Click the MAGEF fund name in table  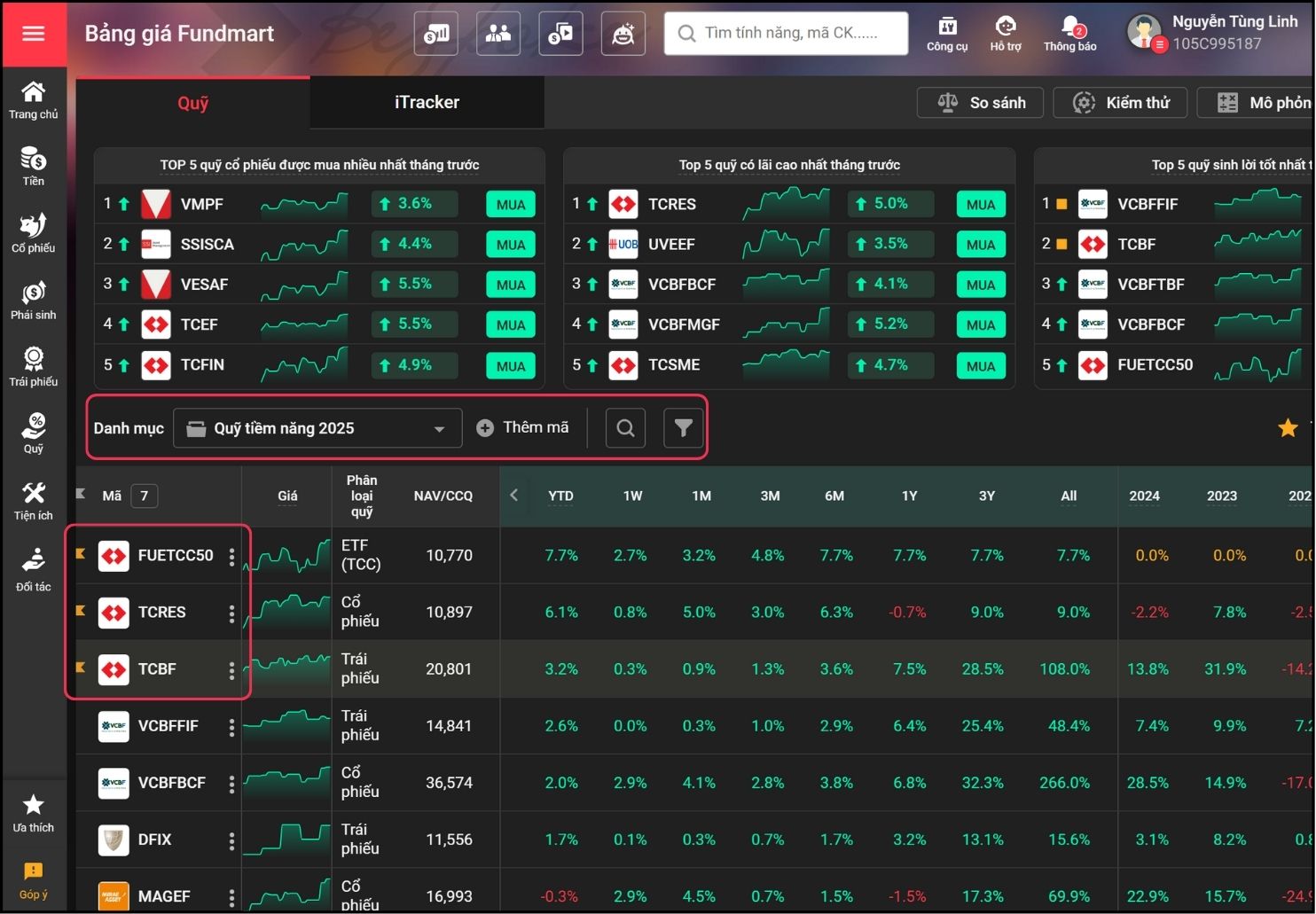164,896
